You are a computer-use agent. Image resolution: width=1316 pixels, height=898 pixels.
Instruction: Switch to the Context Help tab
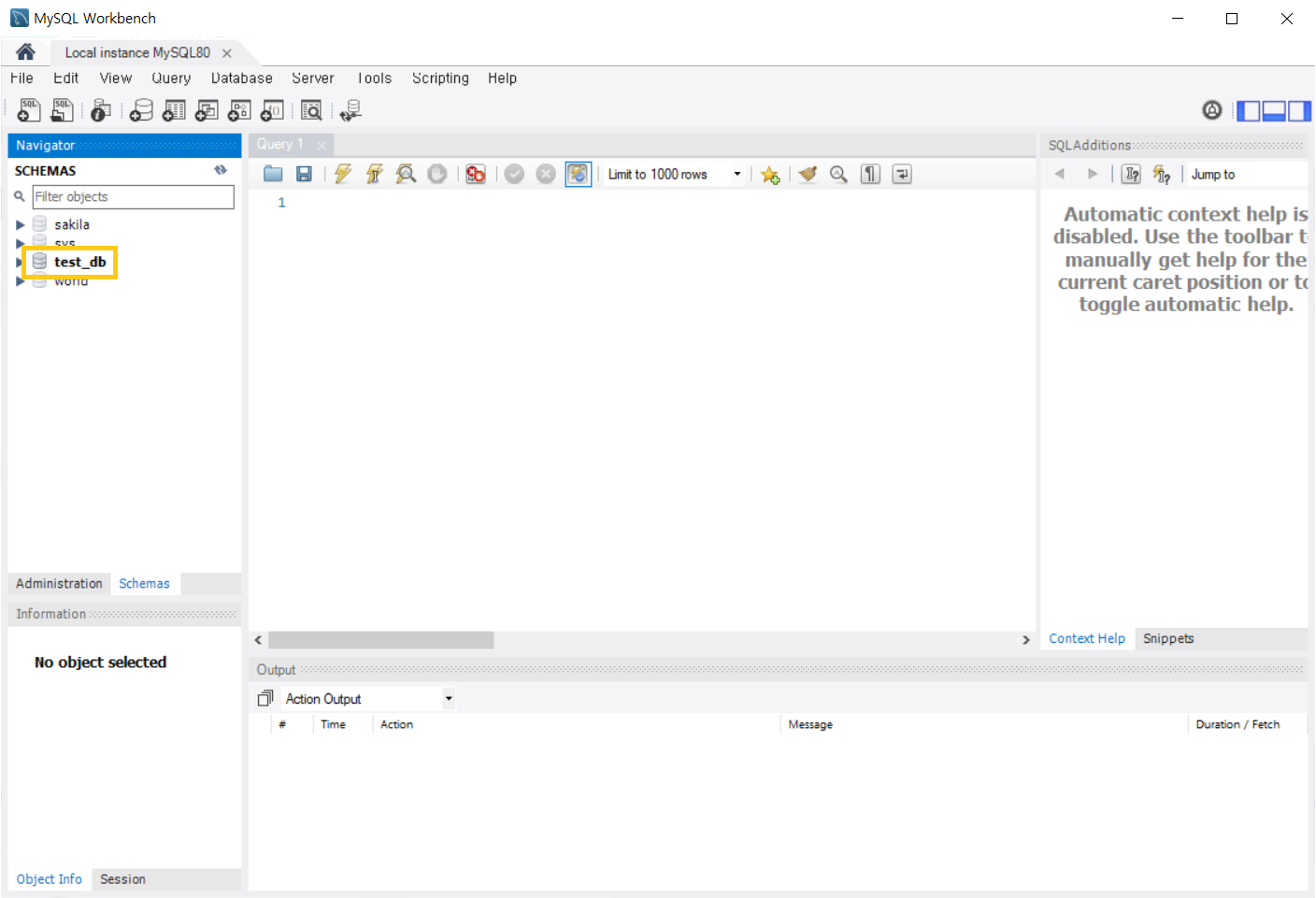[x=1087, y=638]
